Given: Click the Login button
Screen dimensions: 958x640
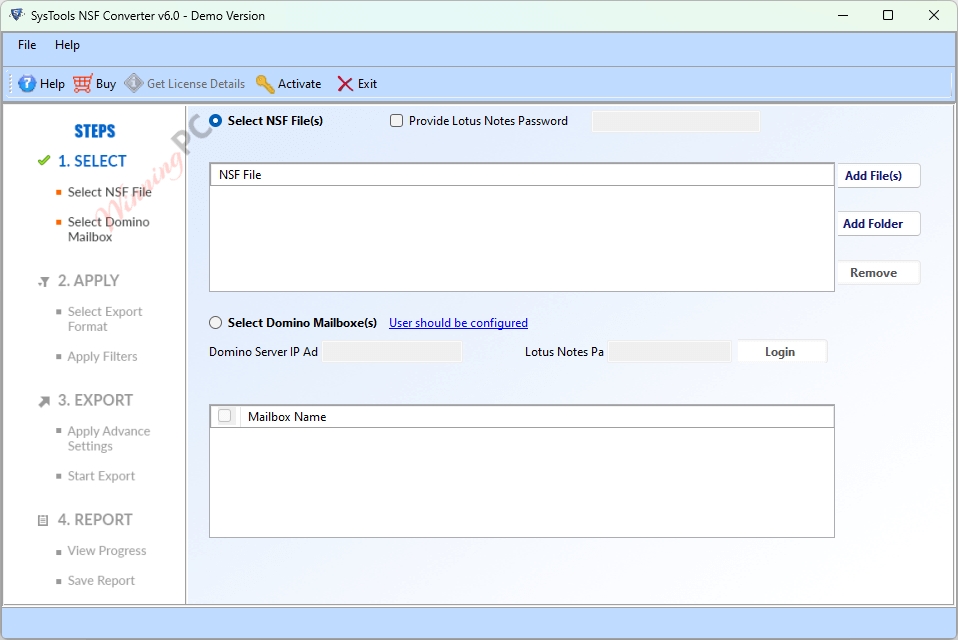Looking at the screenshot, I should (782, 352).
